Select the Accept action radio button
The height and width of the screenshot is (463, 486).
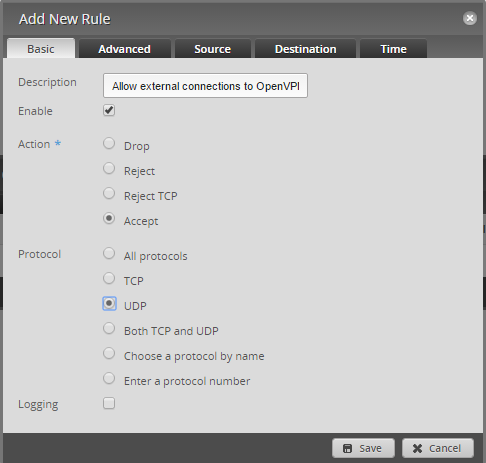click(109, 219)
